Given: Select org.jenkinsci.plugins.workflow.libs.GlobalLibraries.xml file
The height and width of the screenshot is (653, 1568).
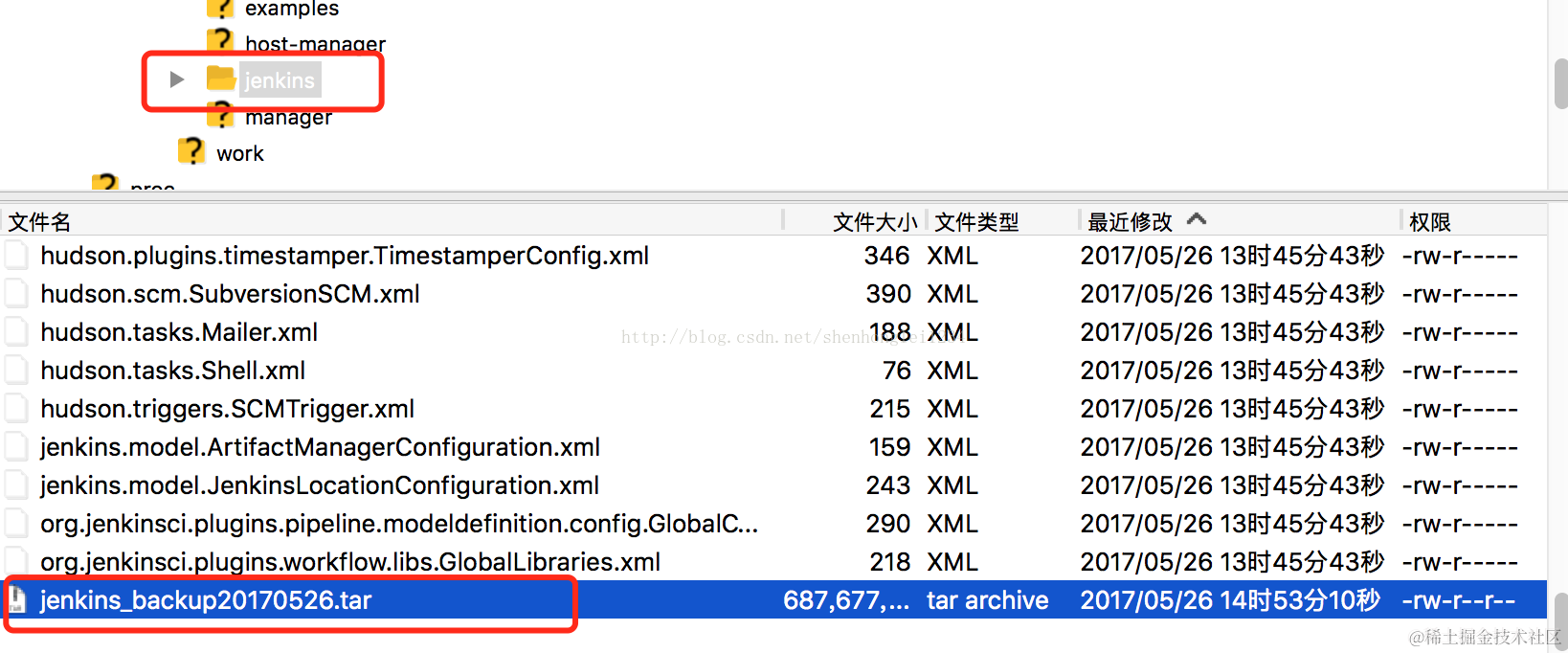Looking at the screenshot, I should coord(350,562).
